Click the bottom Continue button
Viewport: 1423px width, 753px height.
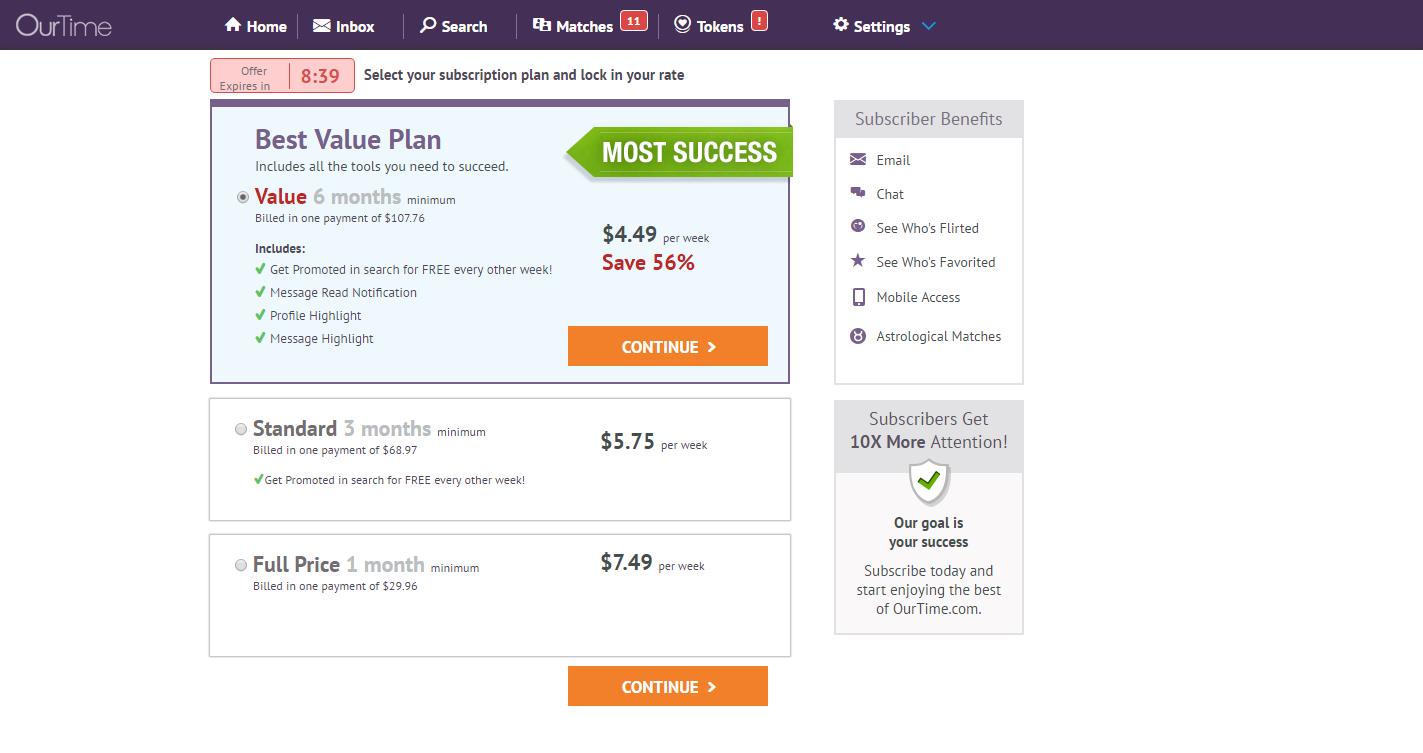point(668,686)
